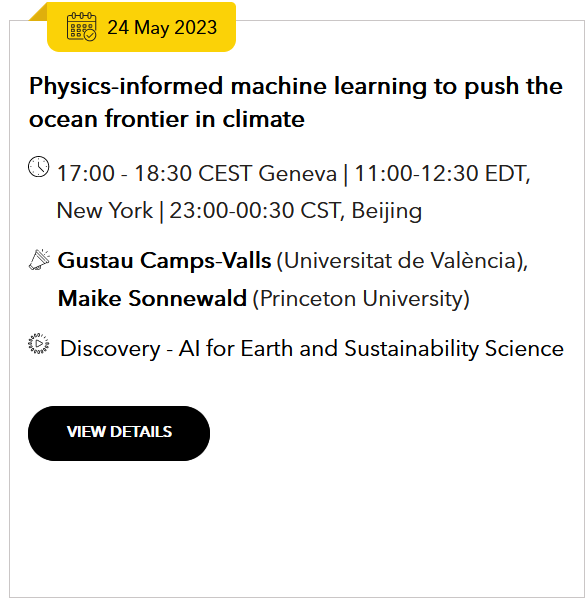The width and height of the screenshot is (587, 603).
Task: Click the Discovery play-button icon
Action: [39, 343]
